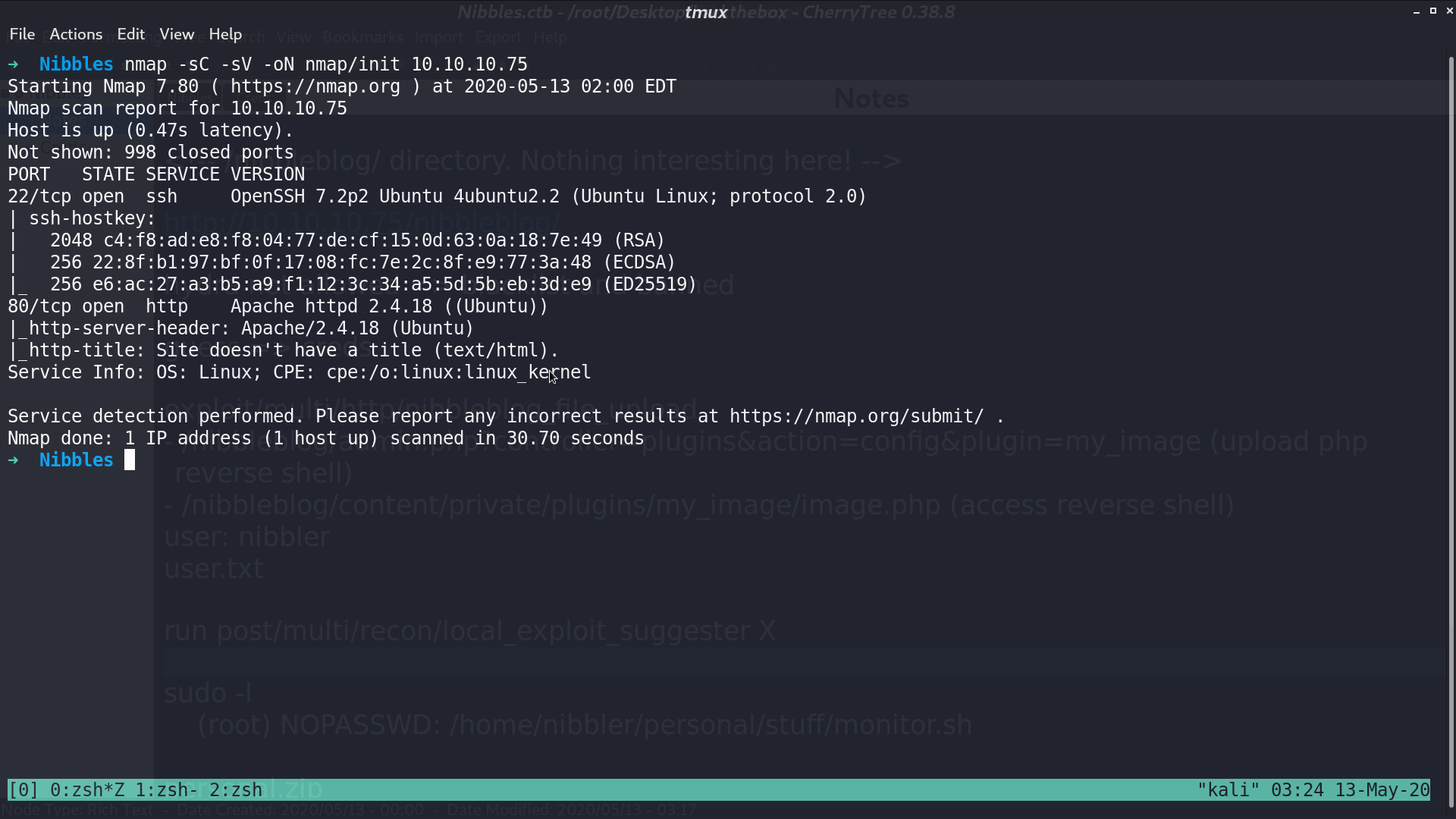This screenshot has height=819, width=1456.
Task: Click the terminal scrollbar on right edge
Action: 1451,432
